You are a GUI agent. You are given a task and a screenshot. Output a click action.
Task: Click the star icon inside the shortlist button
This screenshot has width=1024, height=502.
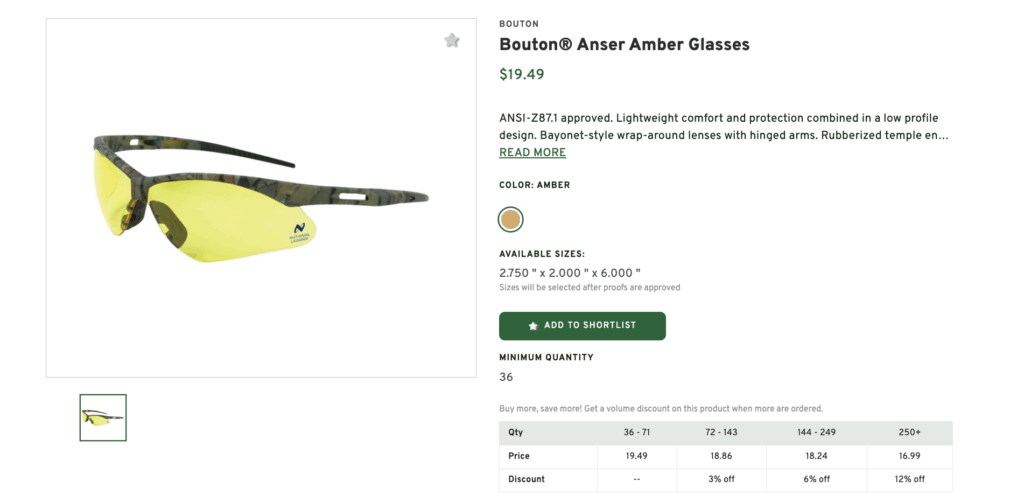click(x=533, y=326)
